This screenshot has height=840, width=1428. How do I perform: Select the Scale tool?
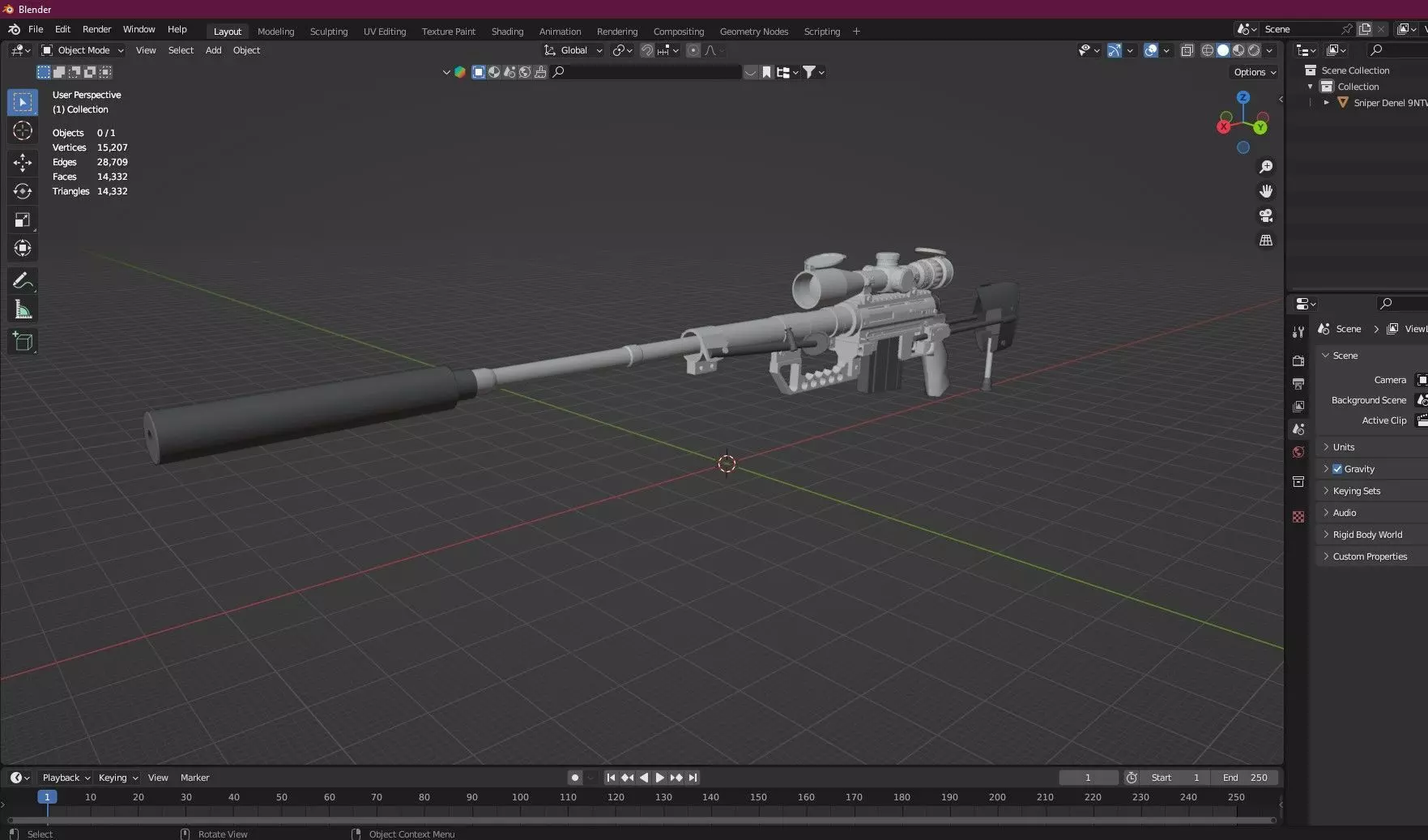[23, 220]
